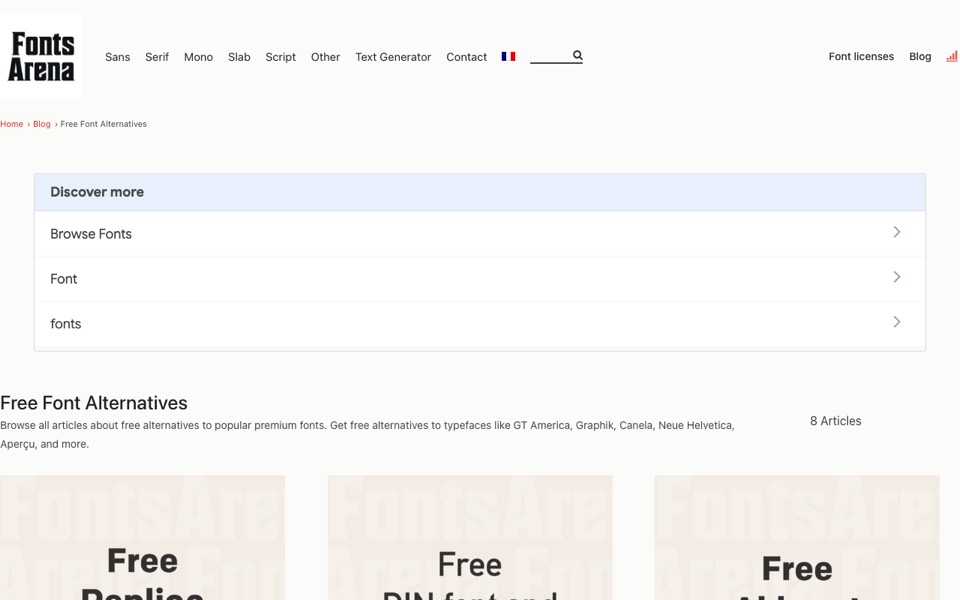This screenshot has height=600, width=960.
Task: Click the Free Font Alternatives heading
Action: pos(94,403)
